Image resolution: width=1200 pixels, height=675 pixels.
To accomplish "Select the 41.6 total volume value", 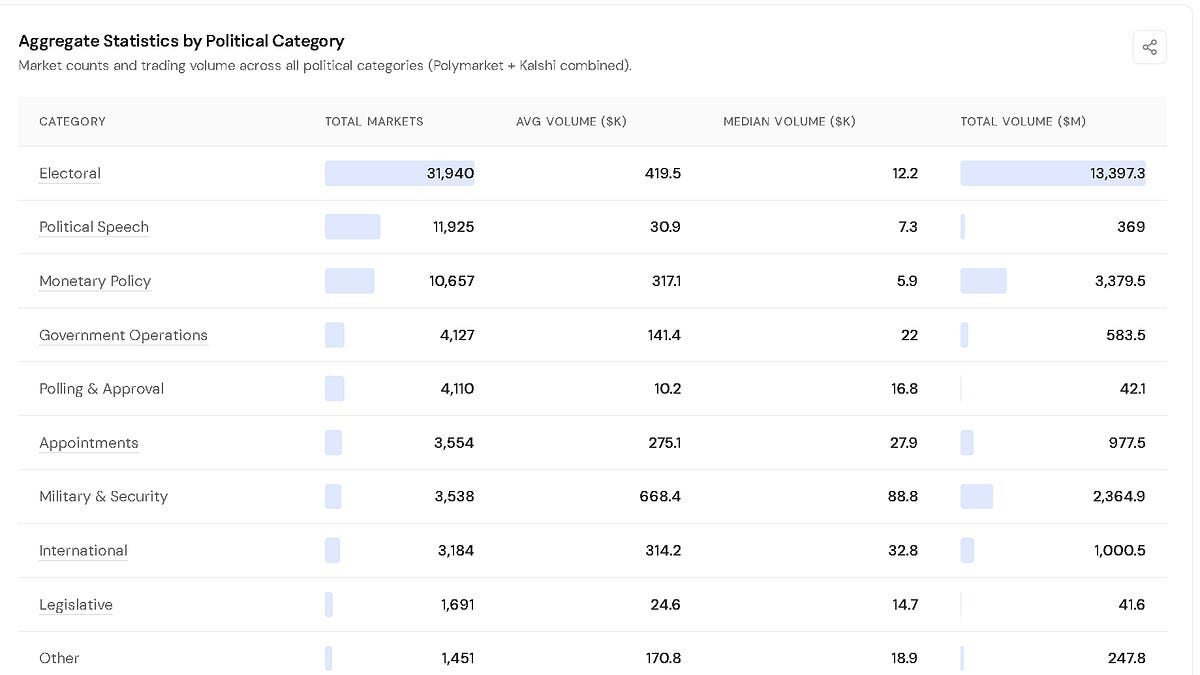I will 1133,604.
